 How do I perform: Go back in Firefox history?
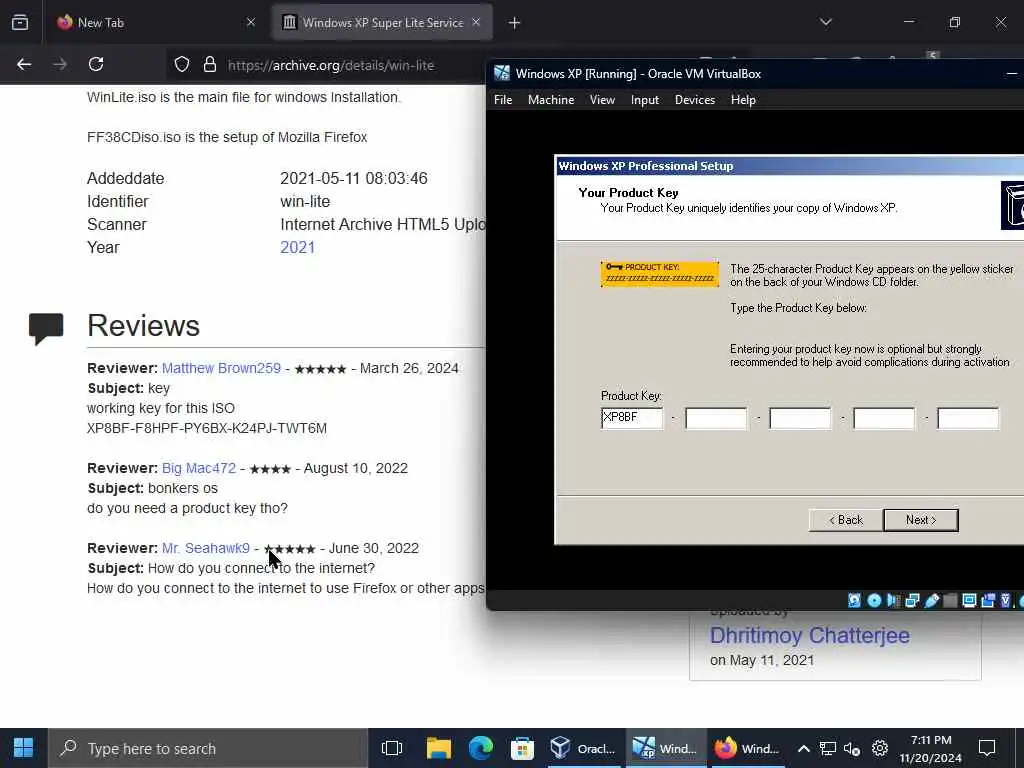[x=24, y=64]
